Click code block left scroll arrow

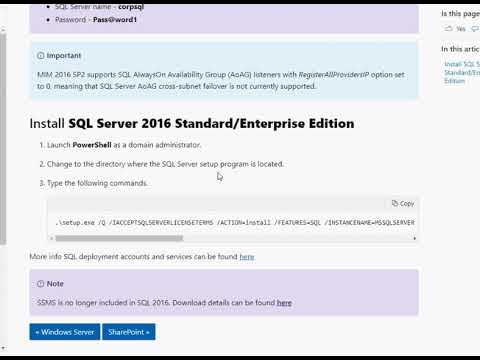tap(51, 238)
